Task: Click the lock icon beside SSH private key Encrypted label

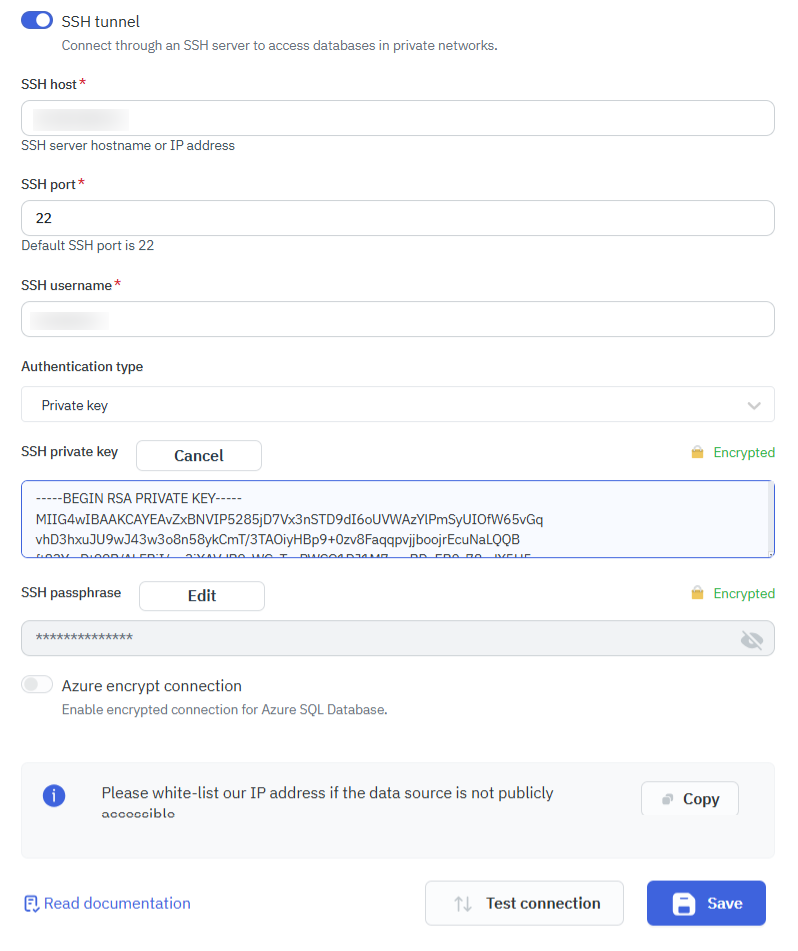Action: pos(697,452)
